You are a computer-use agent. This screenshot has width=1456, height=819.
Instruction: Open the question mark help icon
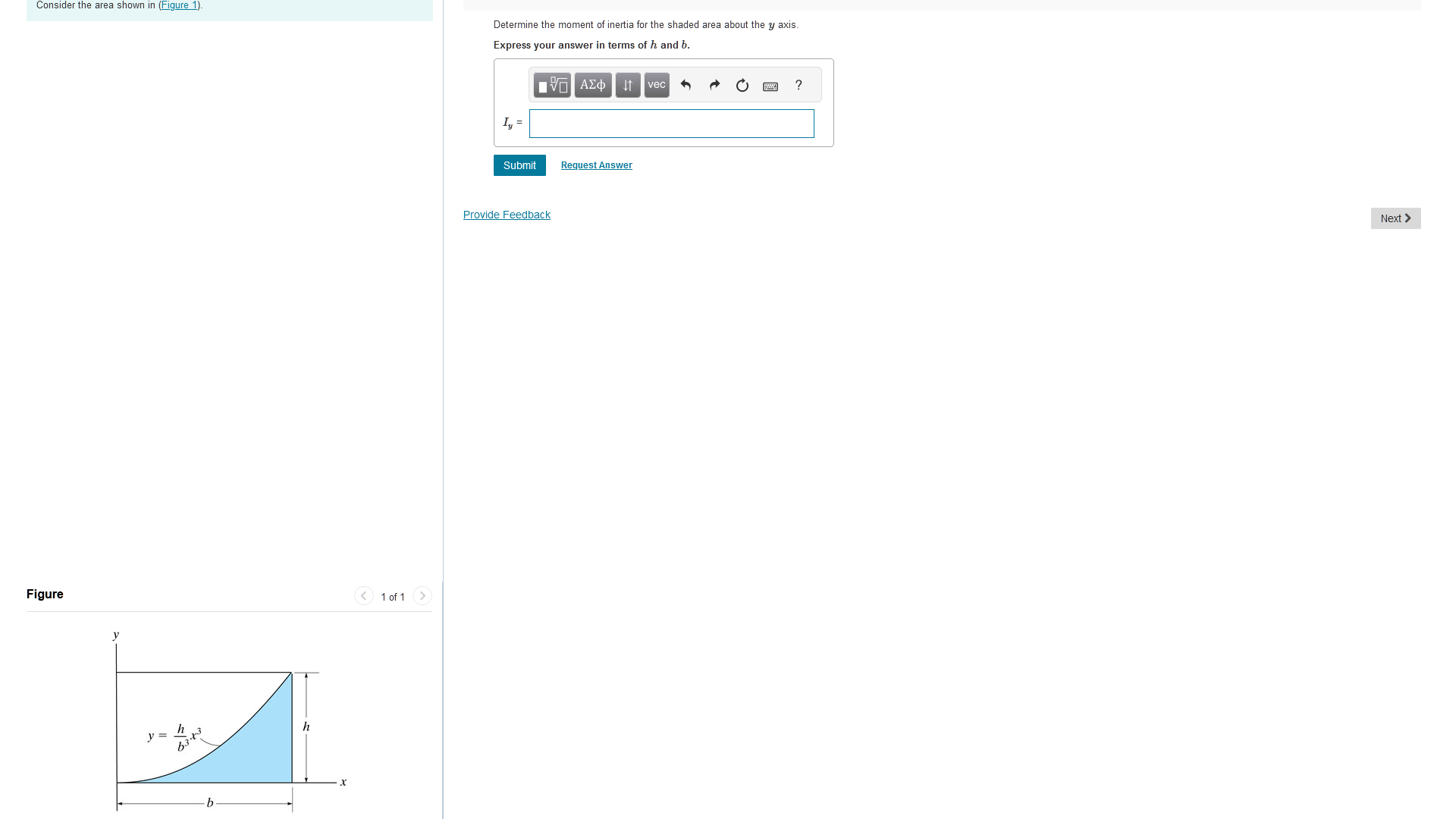[x=799, y=85]
